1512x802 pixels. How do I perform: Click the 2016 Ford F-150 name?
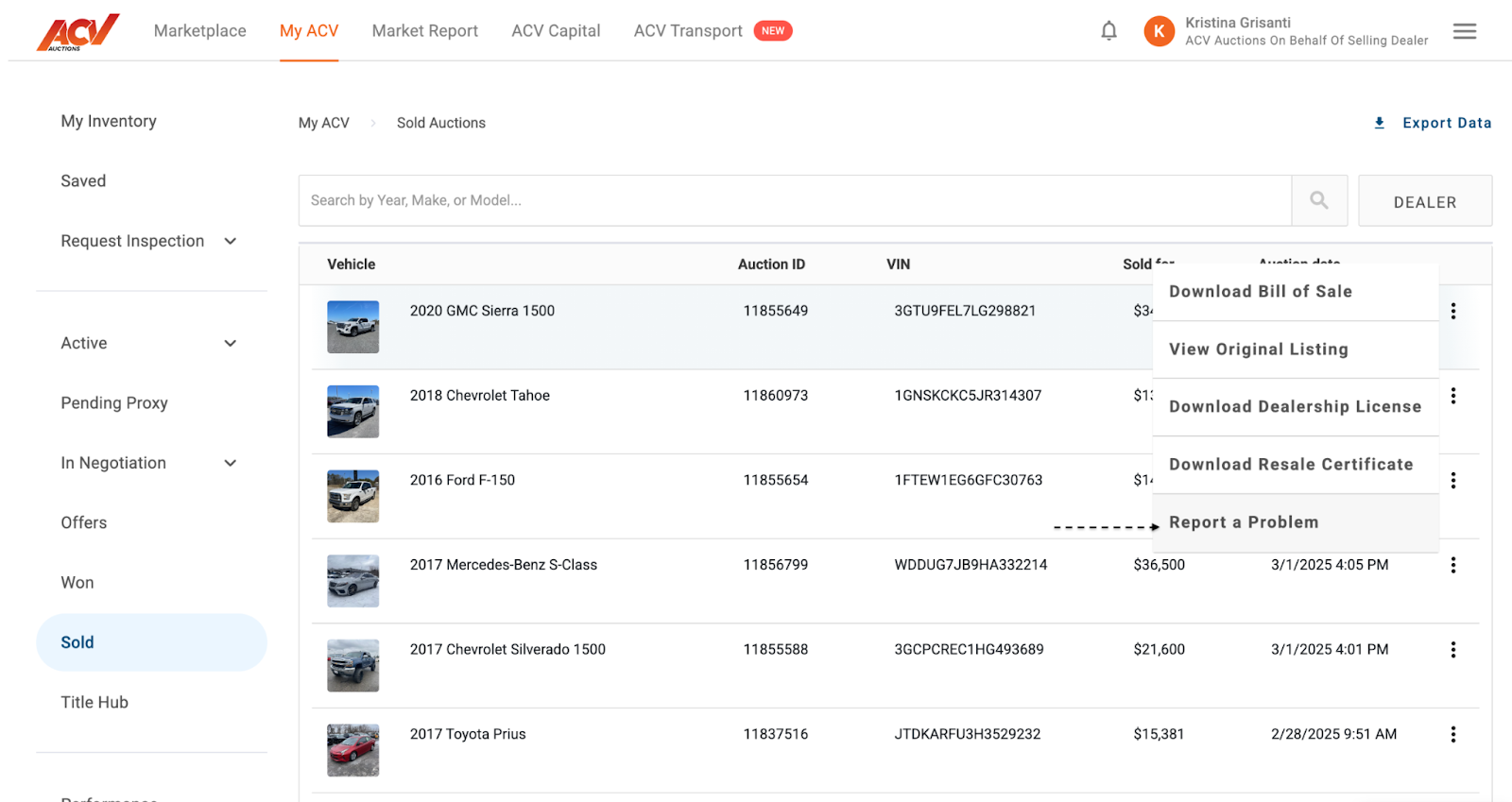point(462,480)
